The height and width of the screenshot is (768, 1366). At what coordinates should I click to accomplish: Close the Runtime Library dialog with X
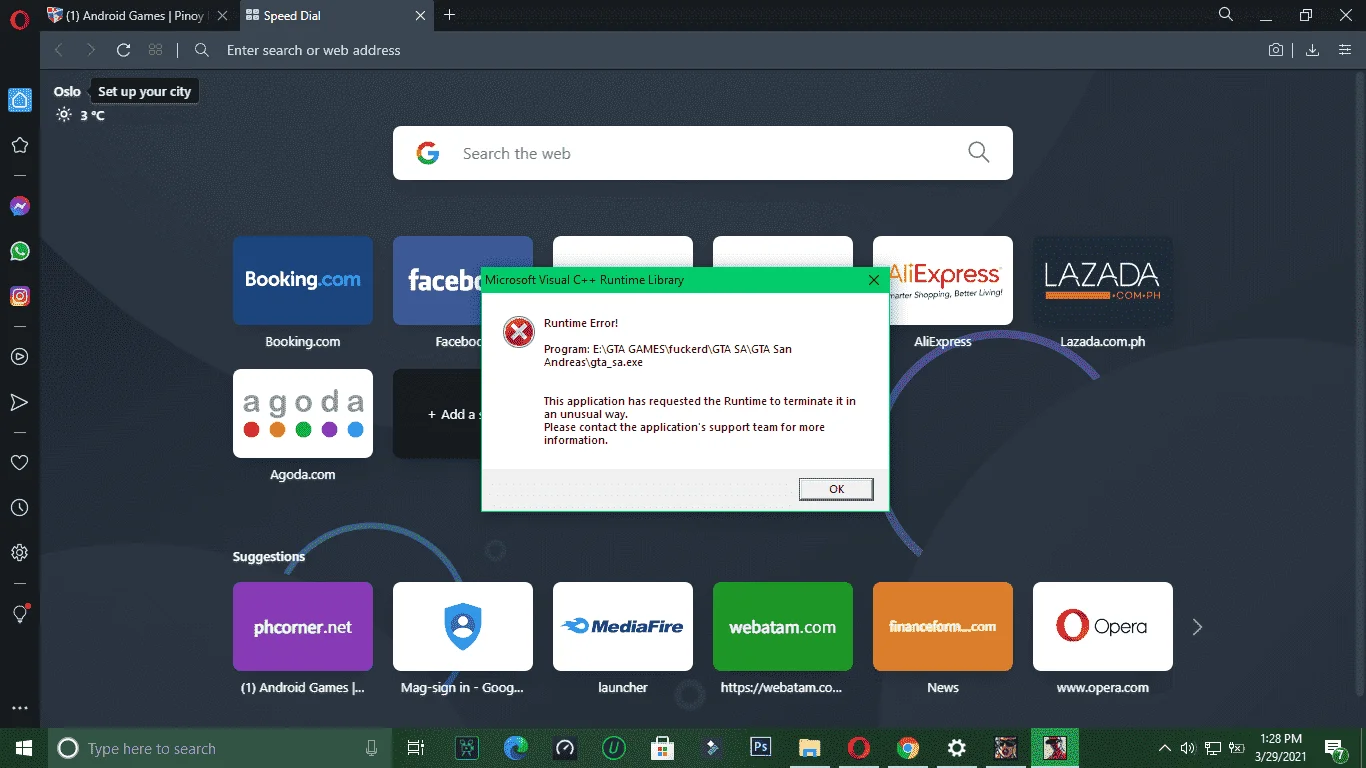click(873, 280)
